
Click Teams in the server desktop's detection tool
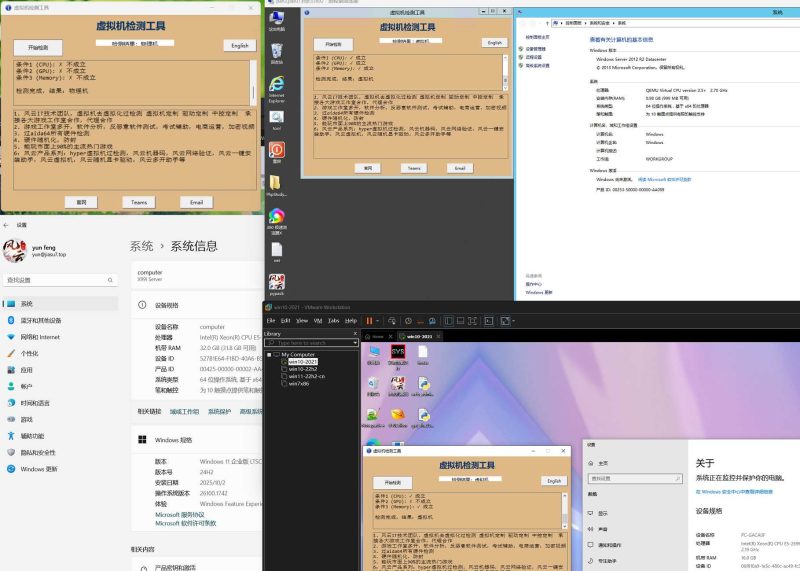coord(414,168)
